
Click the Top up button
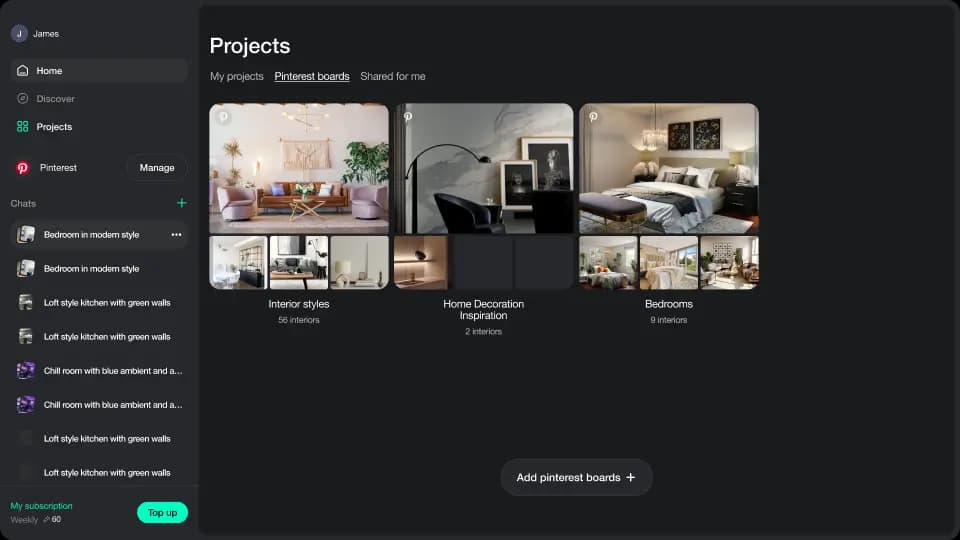coord(162,513)
